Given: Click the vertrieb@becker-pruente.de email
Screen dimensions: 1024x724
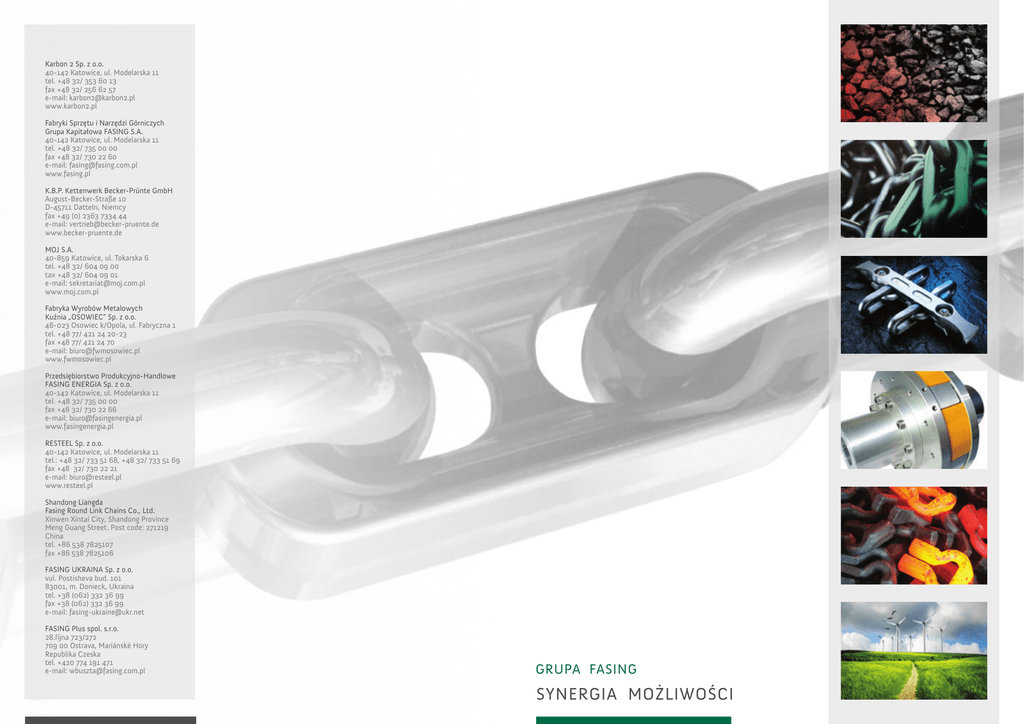Looking at the screenshot, I should (114, 225).
